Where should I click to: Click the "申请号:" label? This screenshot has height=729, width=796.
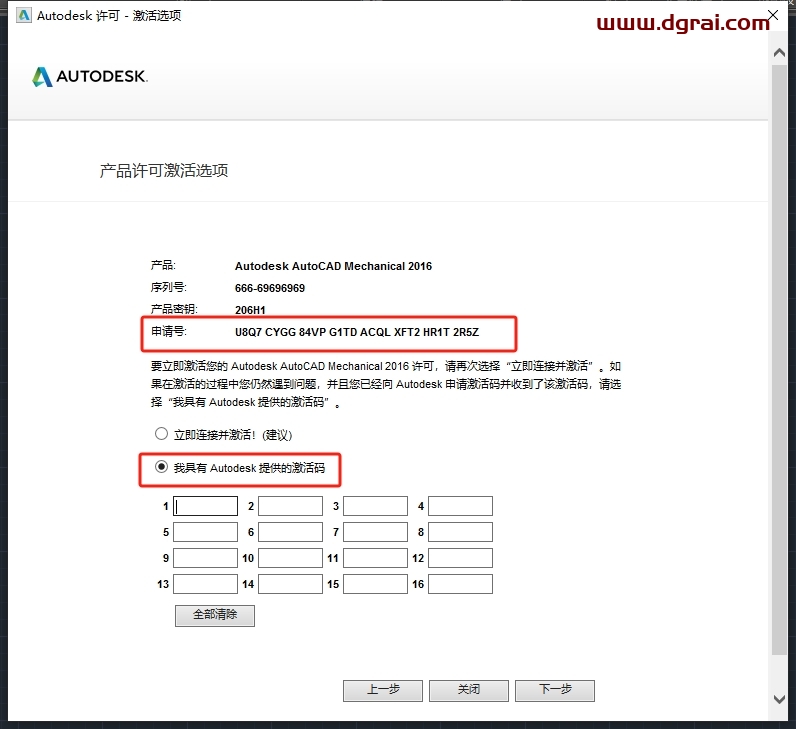coord(169,332)
